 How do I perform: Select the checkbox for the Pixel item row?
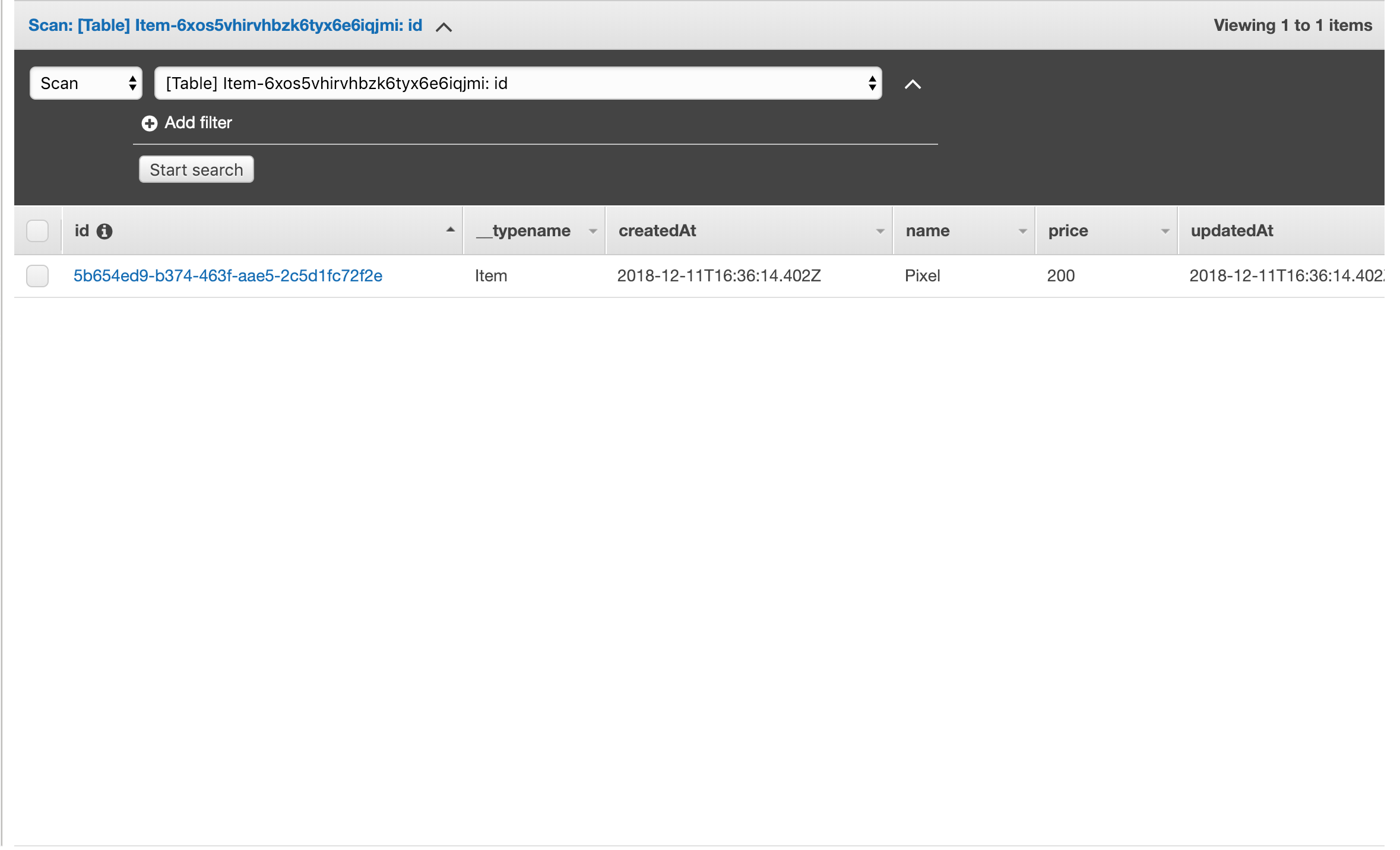tap(37, 275)
